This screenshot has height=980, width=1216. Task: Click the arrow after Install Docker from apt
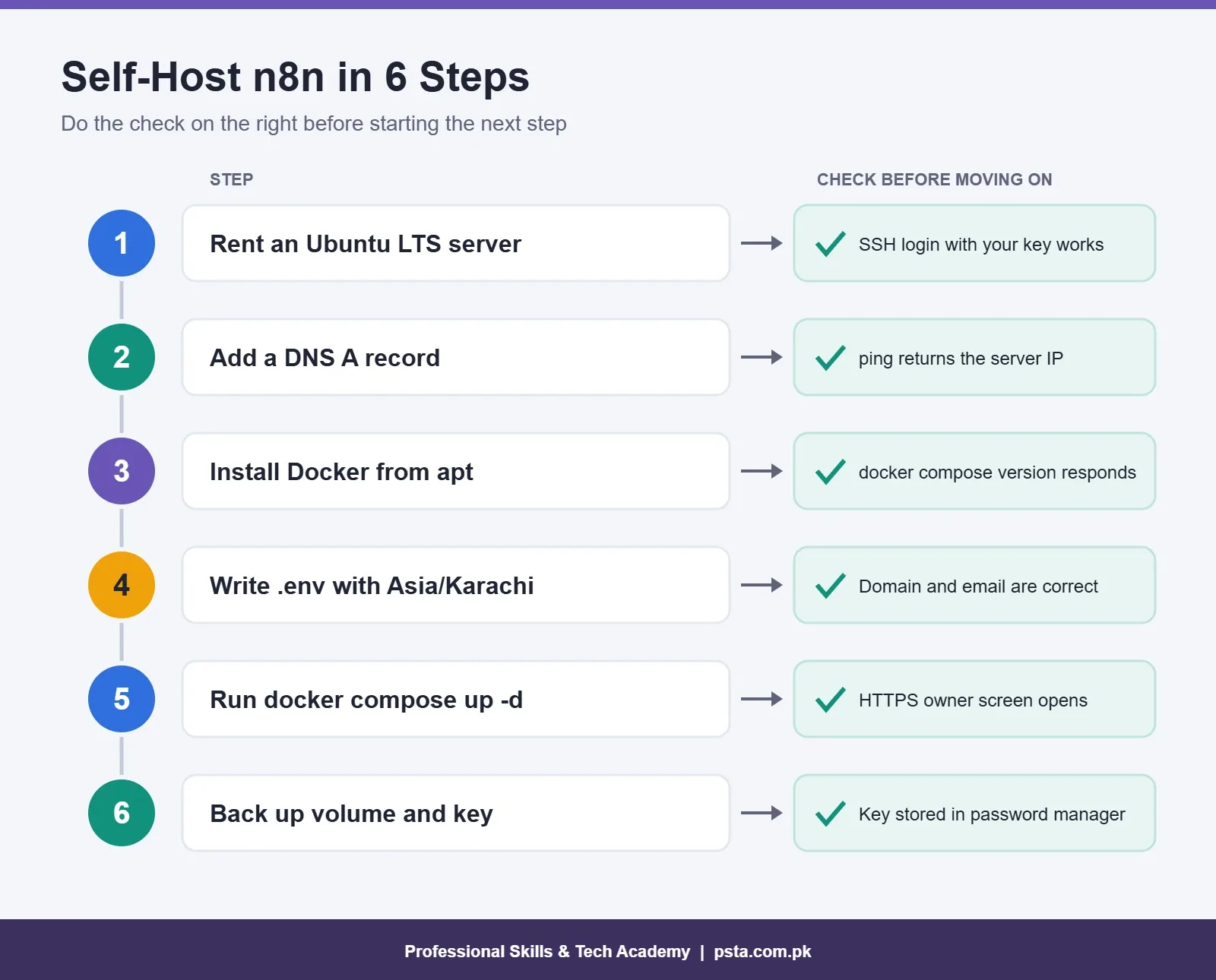click(762, 471)
